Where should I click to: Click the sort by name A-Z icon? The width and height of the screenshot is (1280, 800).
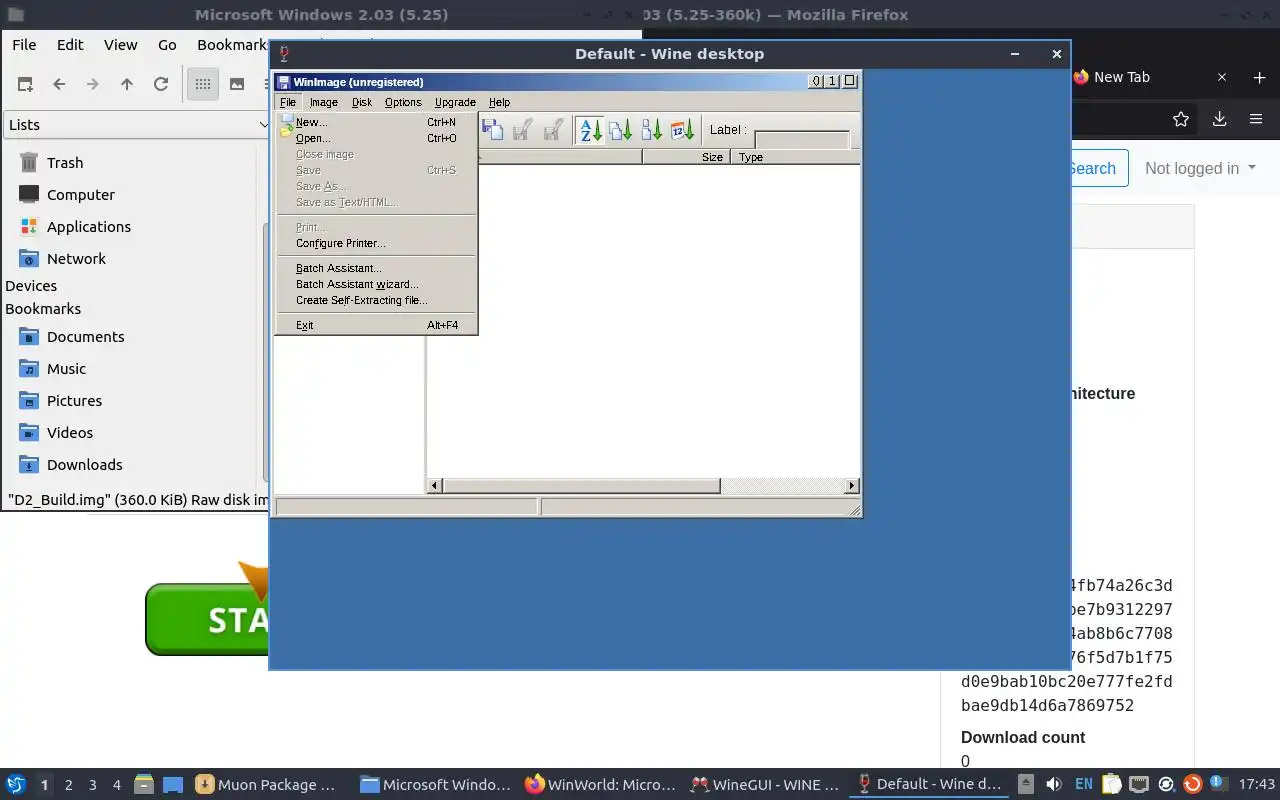pos(590,130)
